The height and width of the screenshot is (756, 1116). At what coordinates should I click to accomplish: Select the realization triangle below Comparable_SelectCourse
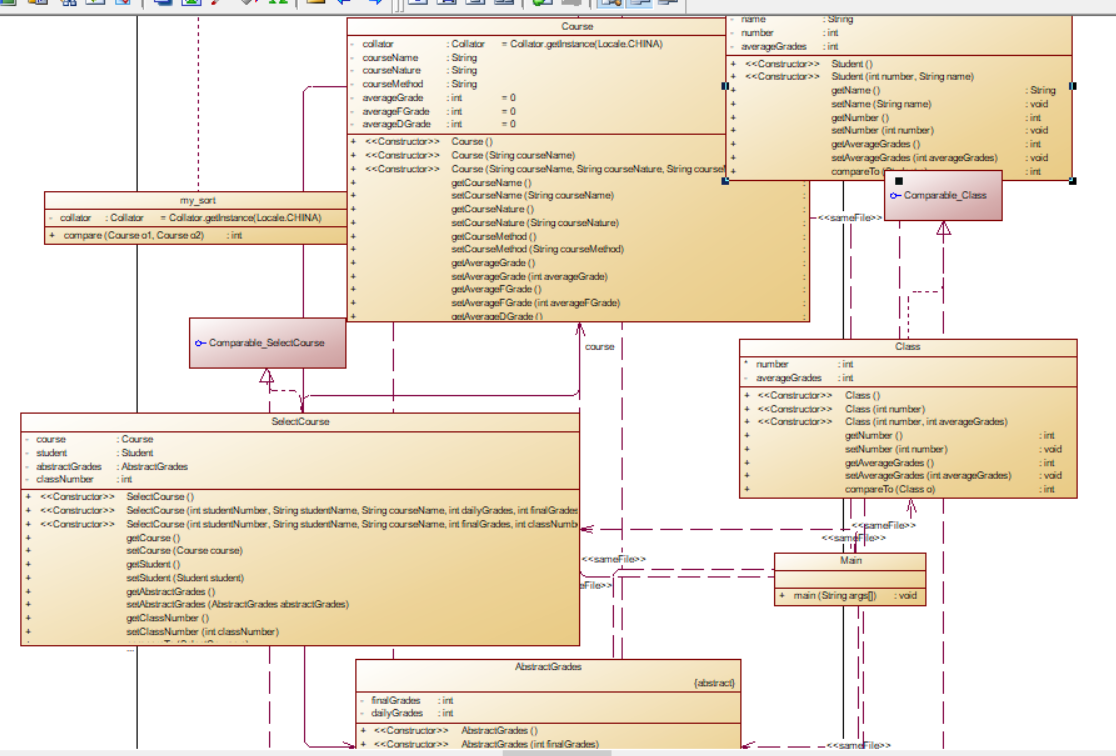click(267, 376)
